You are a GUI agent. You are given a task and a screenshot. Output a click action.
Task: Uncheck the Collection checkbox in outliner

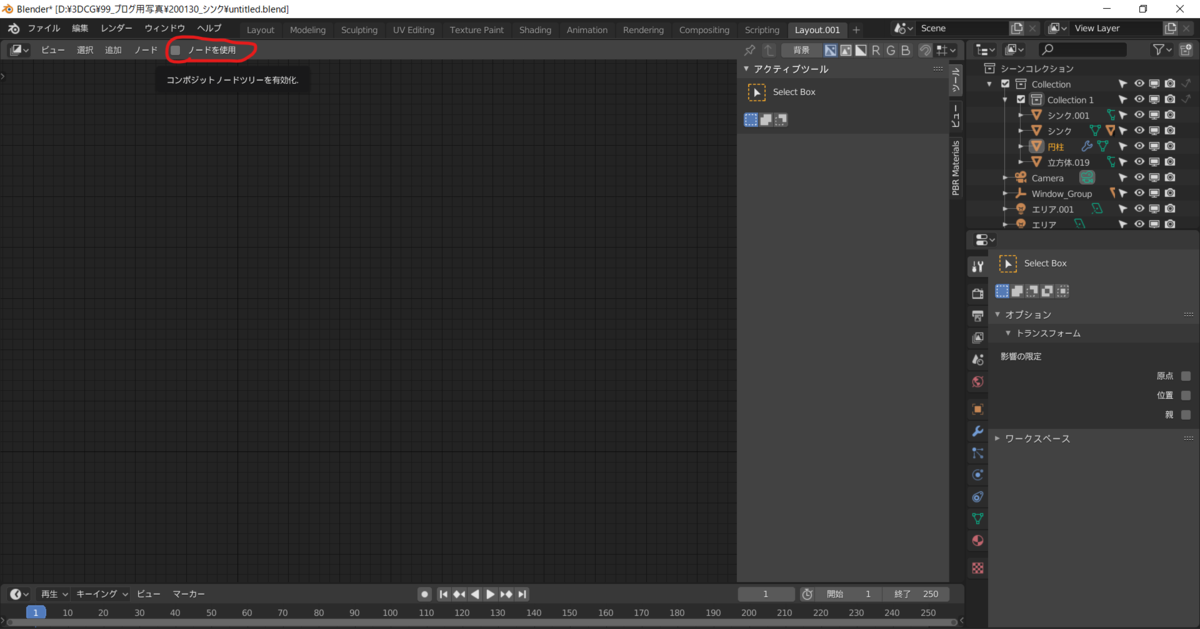(1005, 84)
